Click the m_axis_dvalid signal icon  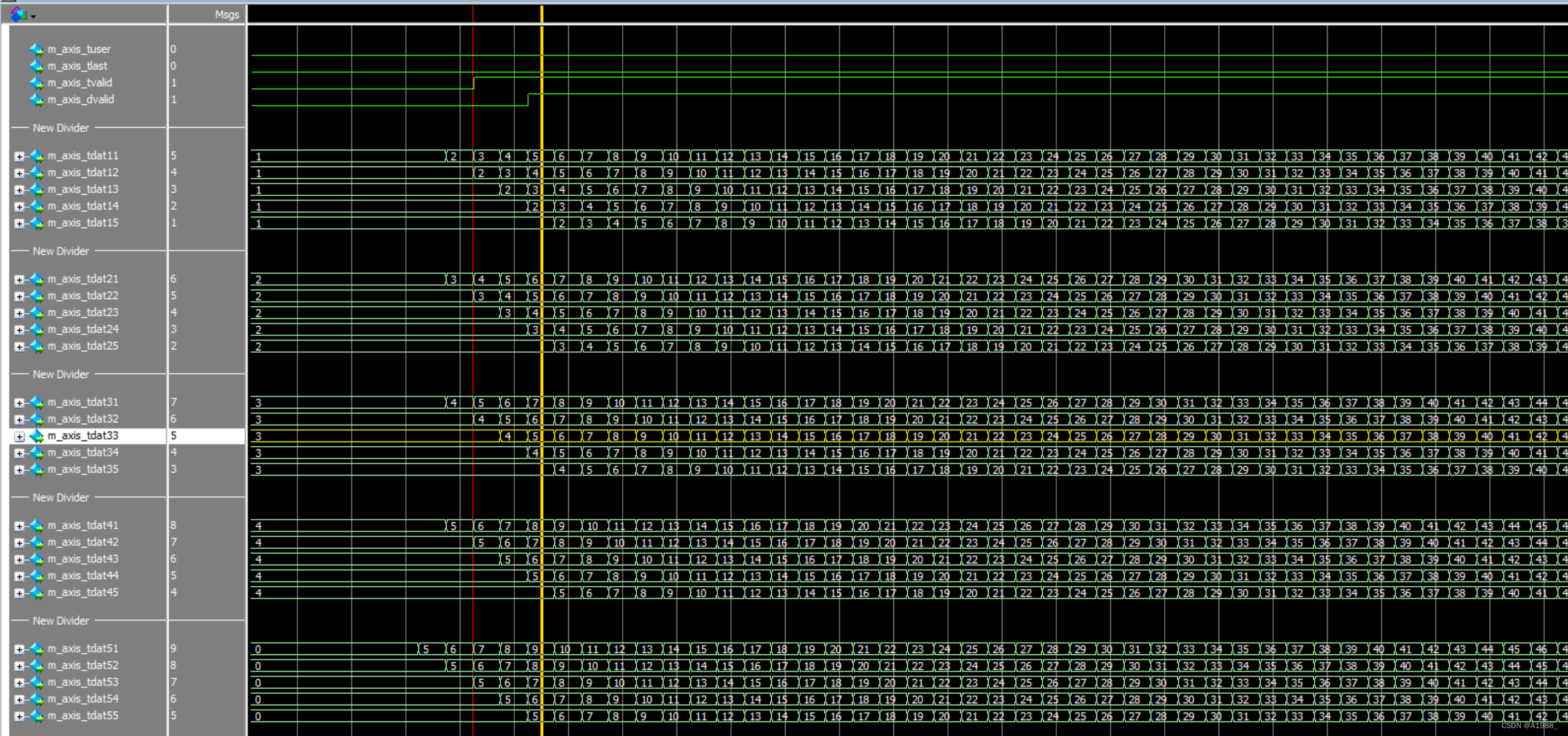[x=37, y=100]
